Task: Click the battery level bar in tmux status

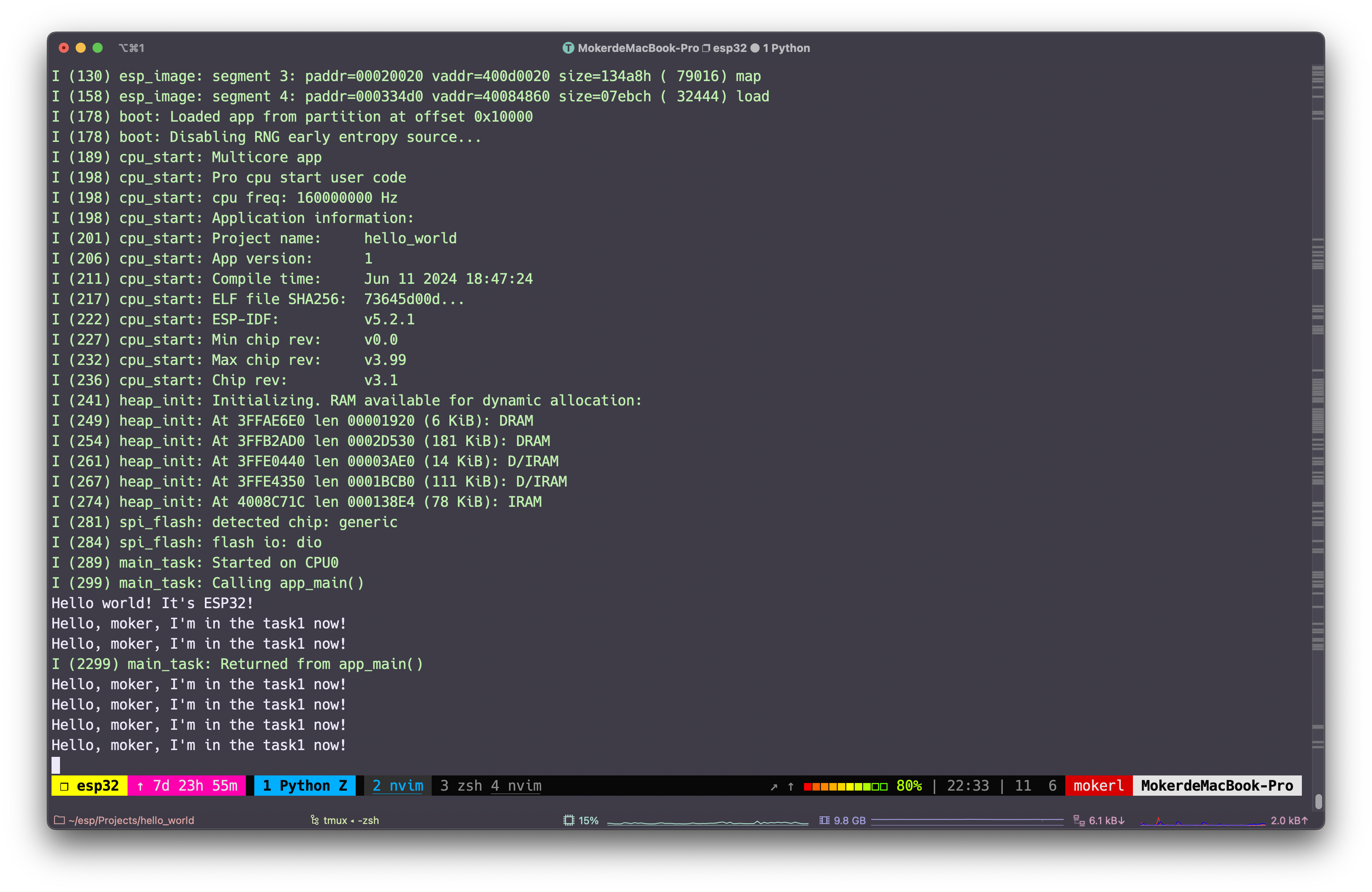Action: (x=845, y=786)
